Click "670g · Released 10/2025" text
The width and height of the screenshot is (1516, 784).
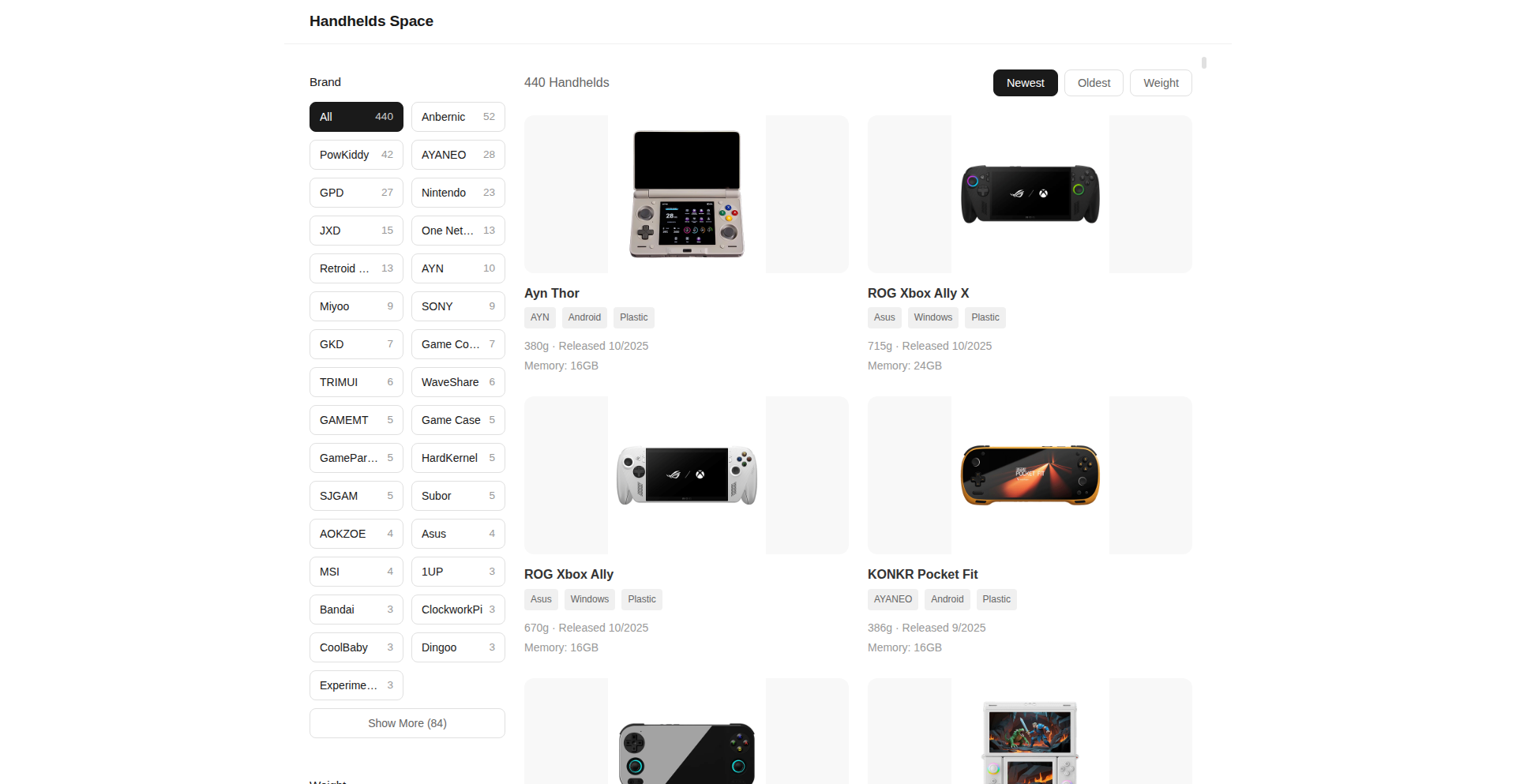pos(587,628)
